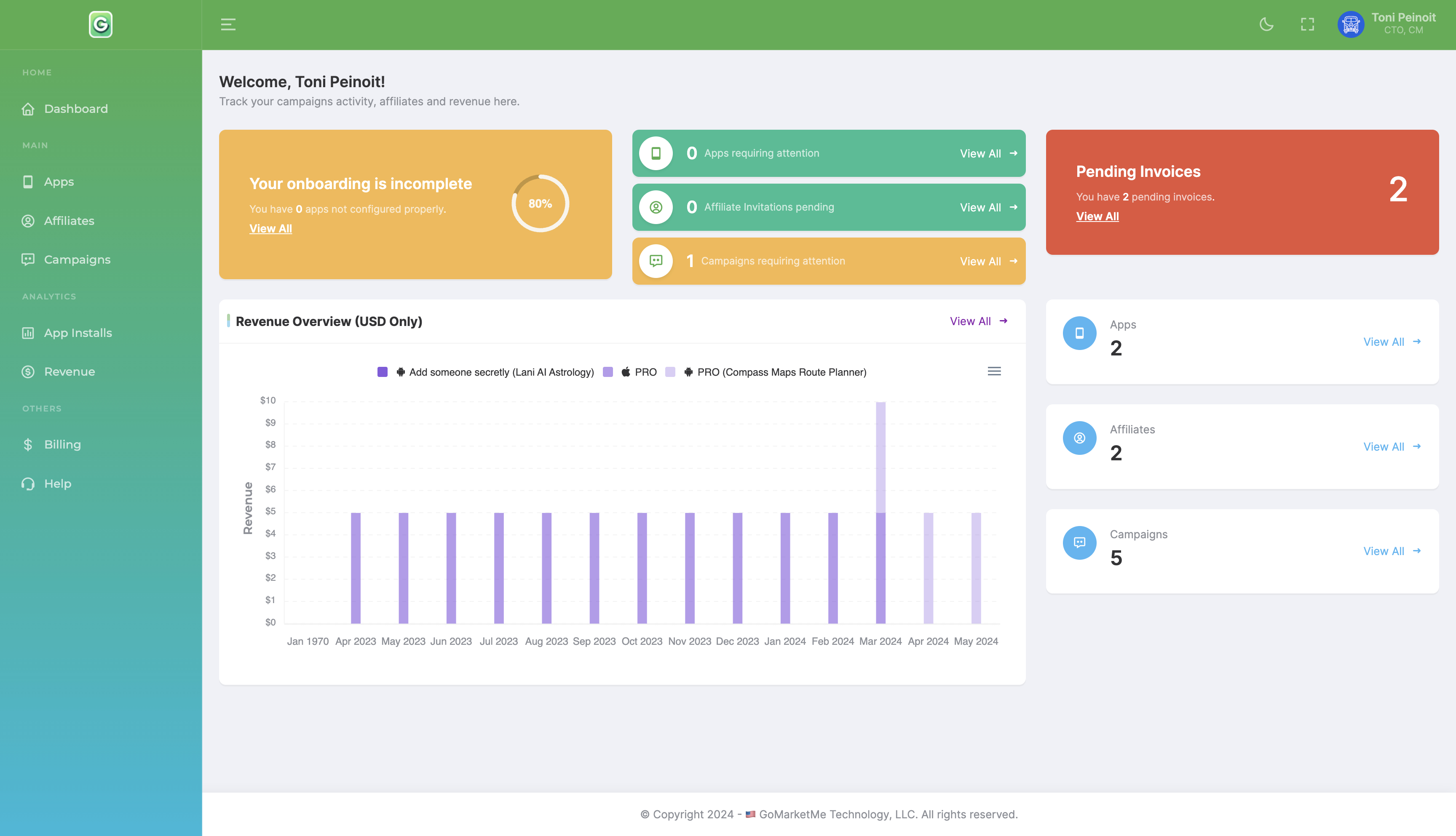Open View All under onboarding incomplete
Screen dimensions: 1456x836
(270, 229)
